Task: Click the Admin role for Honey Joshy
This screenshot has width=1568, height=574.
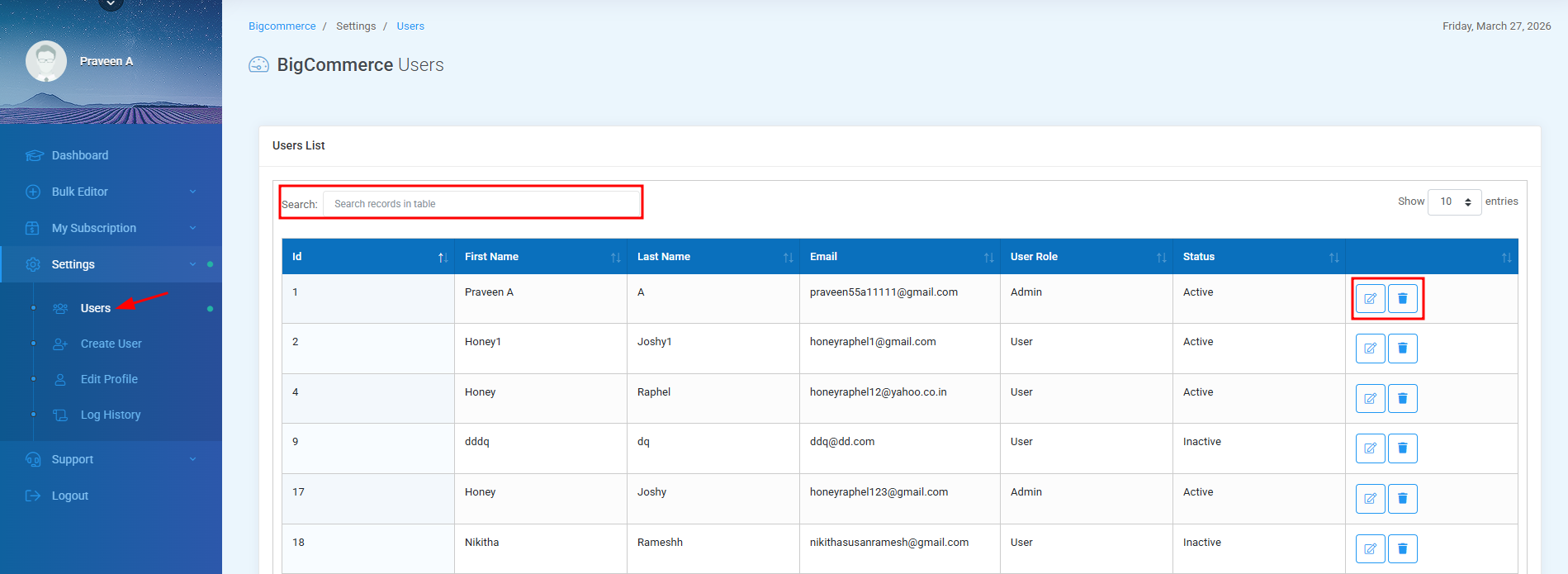Action: coord(1026,492)
